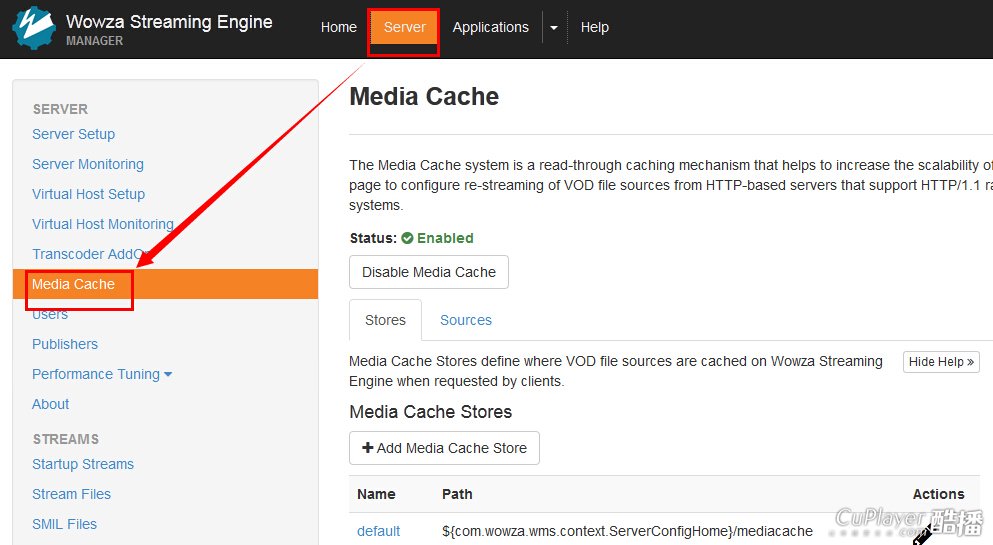Go to Home in top navigation

[x=338, y=28]
